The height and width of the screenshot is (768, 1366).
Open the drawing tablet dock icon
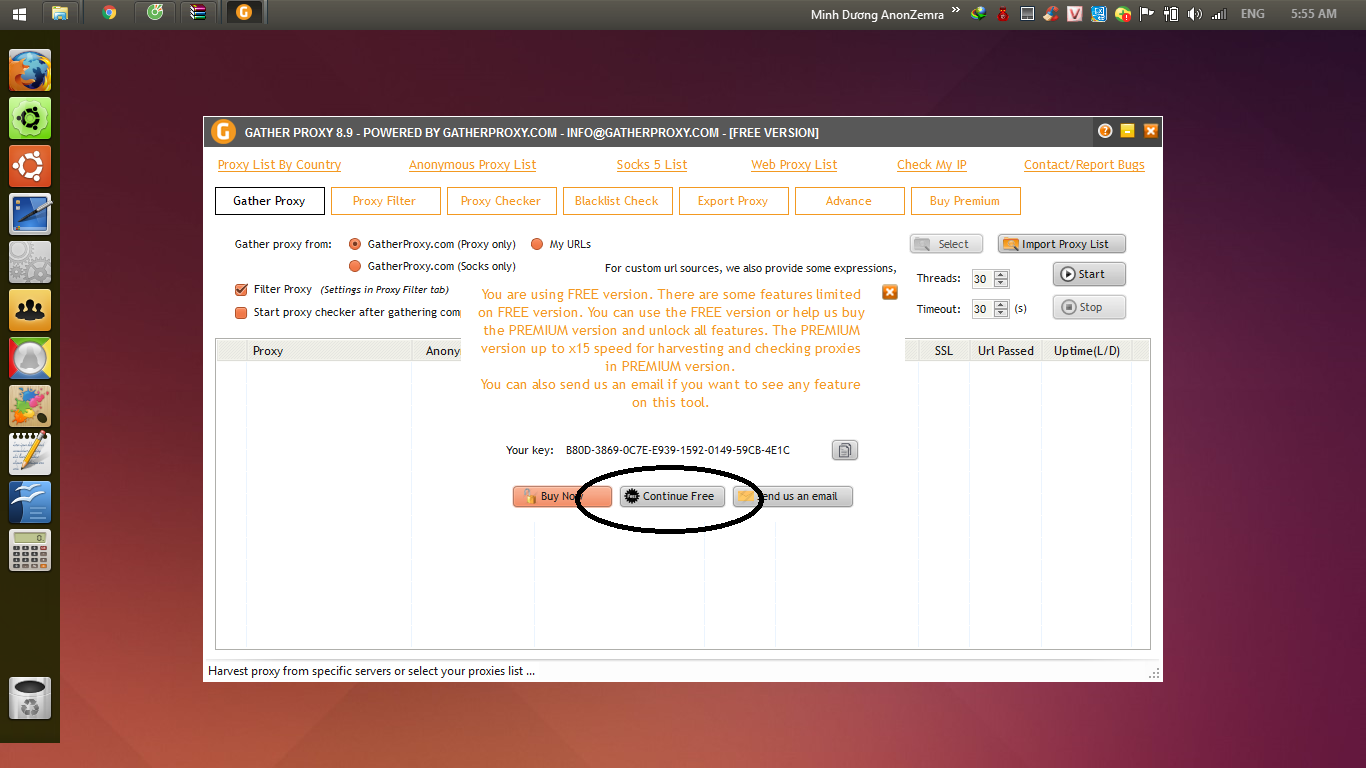pos(30,214)
